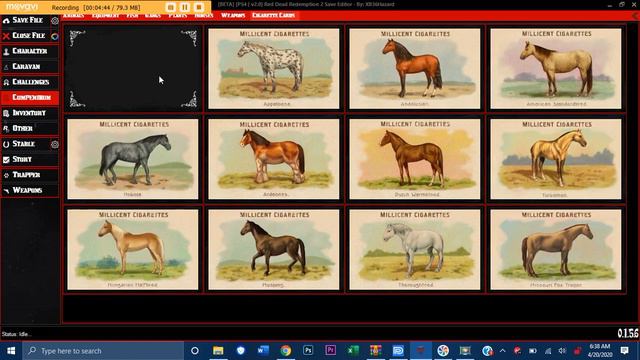Screen dimensions: 640x360
Task: Open File Explorer from the taskbar
Action: [218, 351]
